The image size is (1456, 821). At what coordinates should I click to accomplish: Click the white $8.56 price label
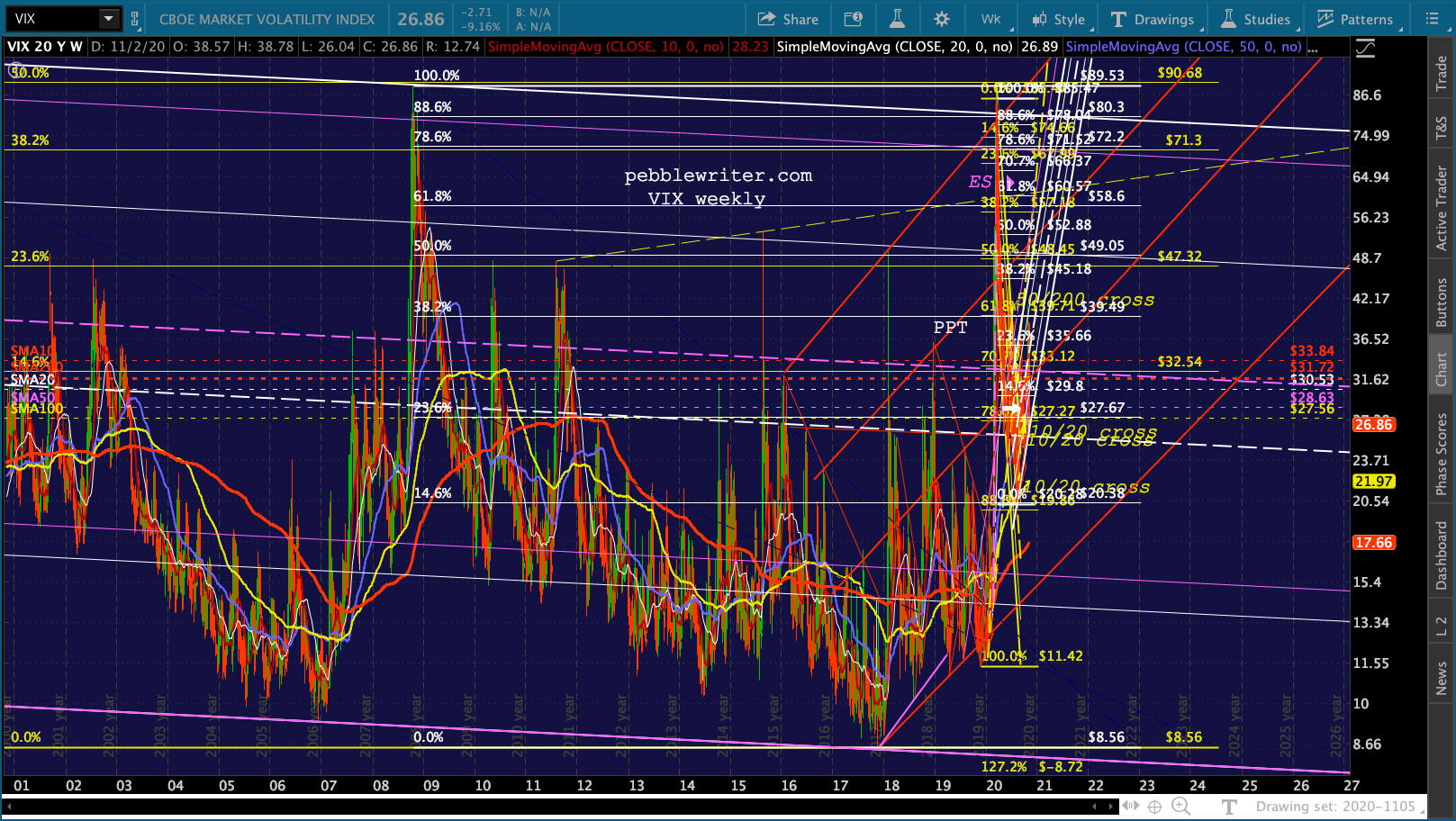tap(1107, 737)
